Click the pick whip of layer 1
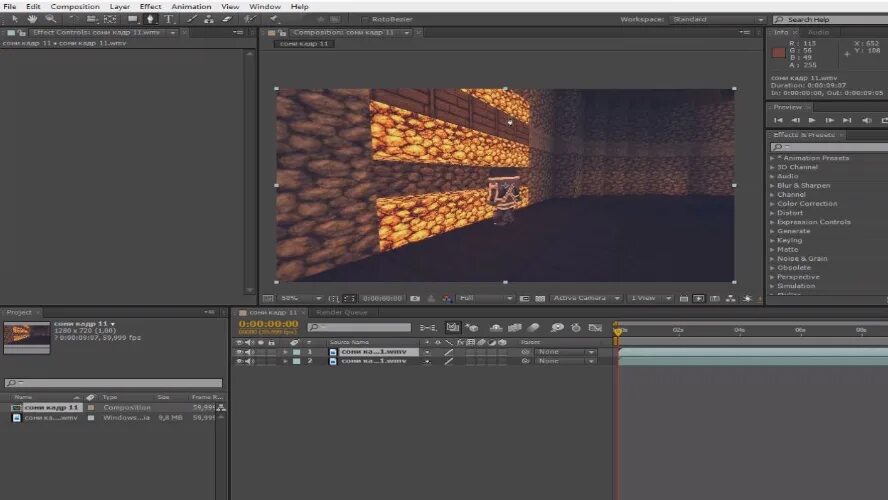This screenshot has width=888, height=500. pos(525,352)
